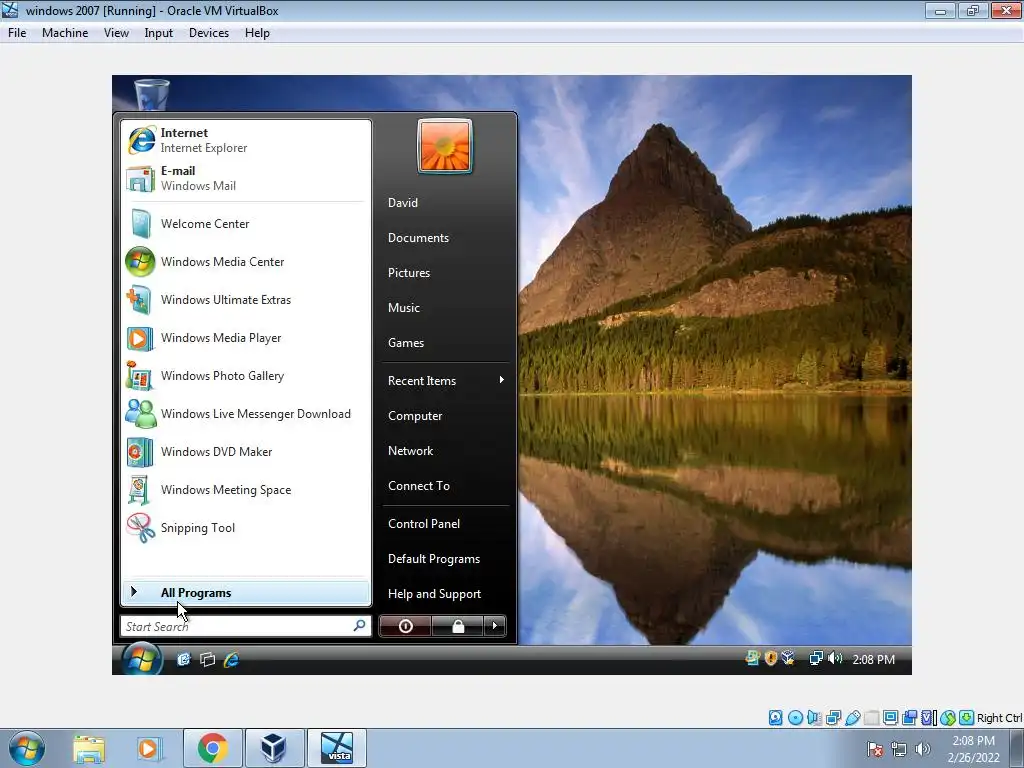Start the Snipping Tool
The image size is (1024, 768).
[x=246, y=528]
